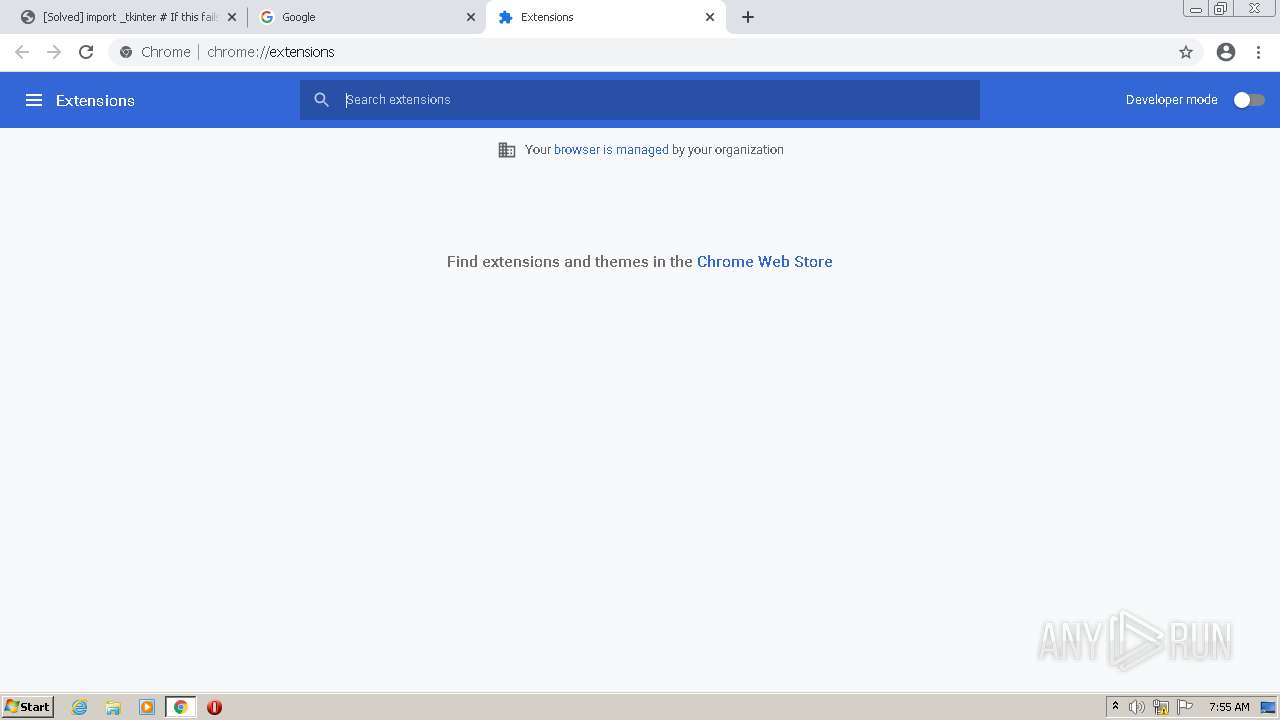The image size is (1280, 720).
Task: Open Chrome three-dot menu
Action: coord(1259,52)
